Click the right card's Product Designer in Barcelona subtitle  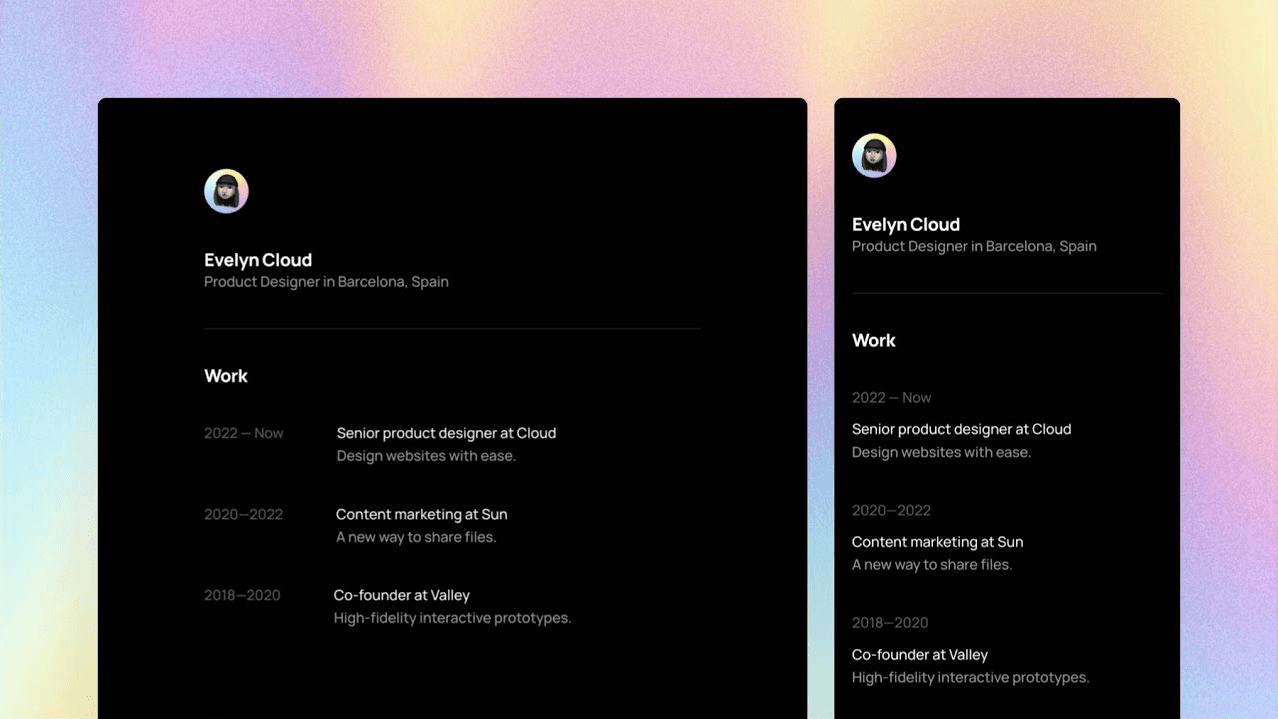coord(974,246)
